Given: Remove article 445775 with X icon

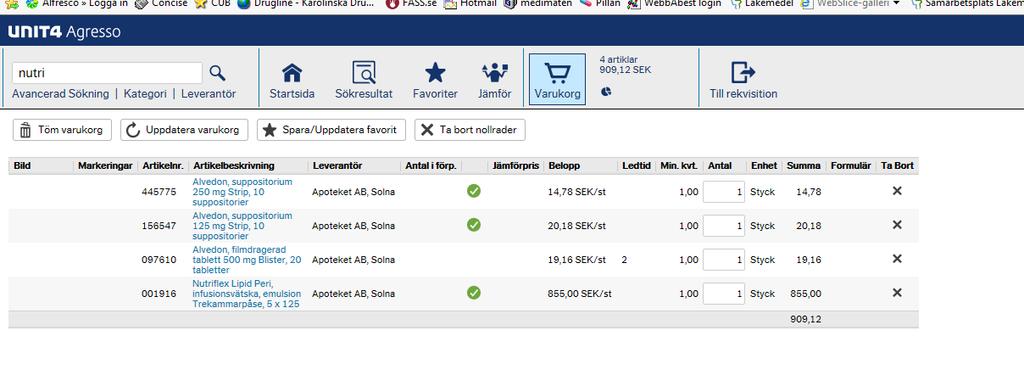Looking at the screenshot, I should click(x=897, y=191).
